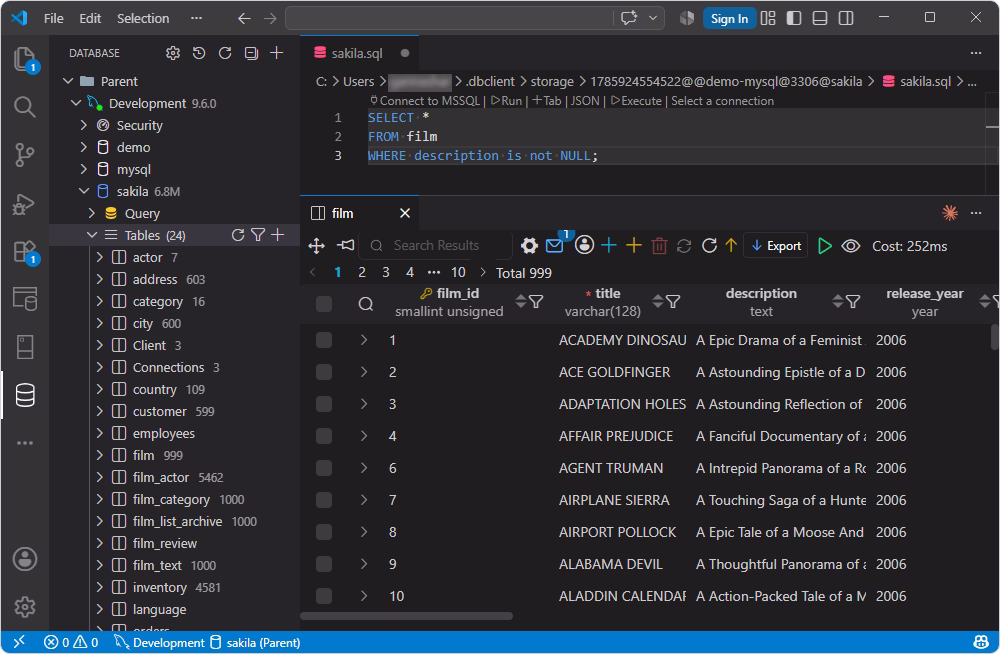Click the results horizontal scrollbar
The image size is (1000, 654).
pyautogui.click(x=406, y=616)
